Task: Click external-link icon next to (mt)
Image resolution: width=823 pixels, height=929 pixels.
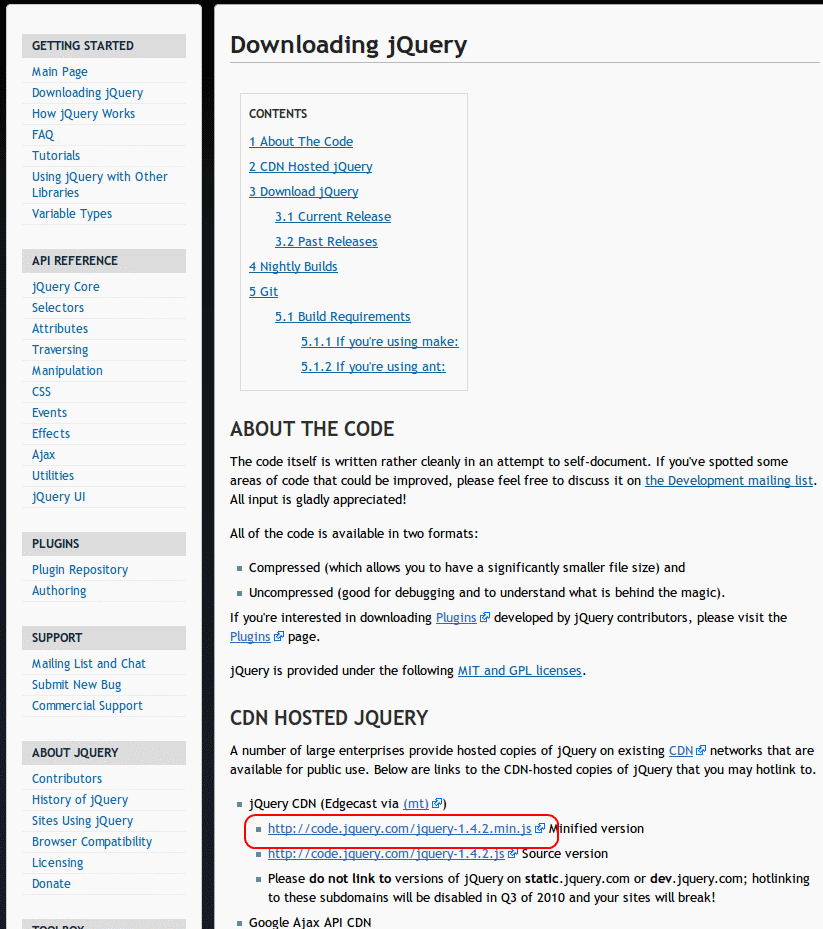Action: (x=437, y=803)
